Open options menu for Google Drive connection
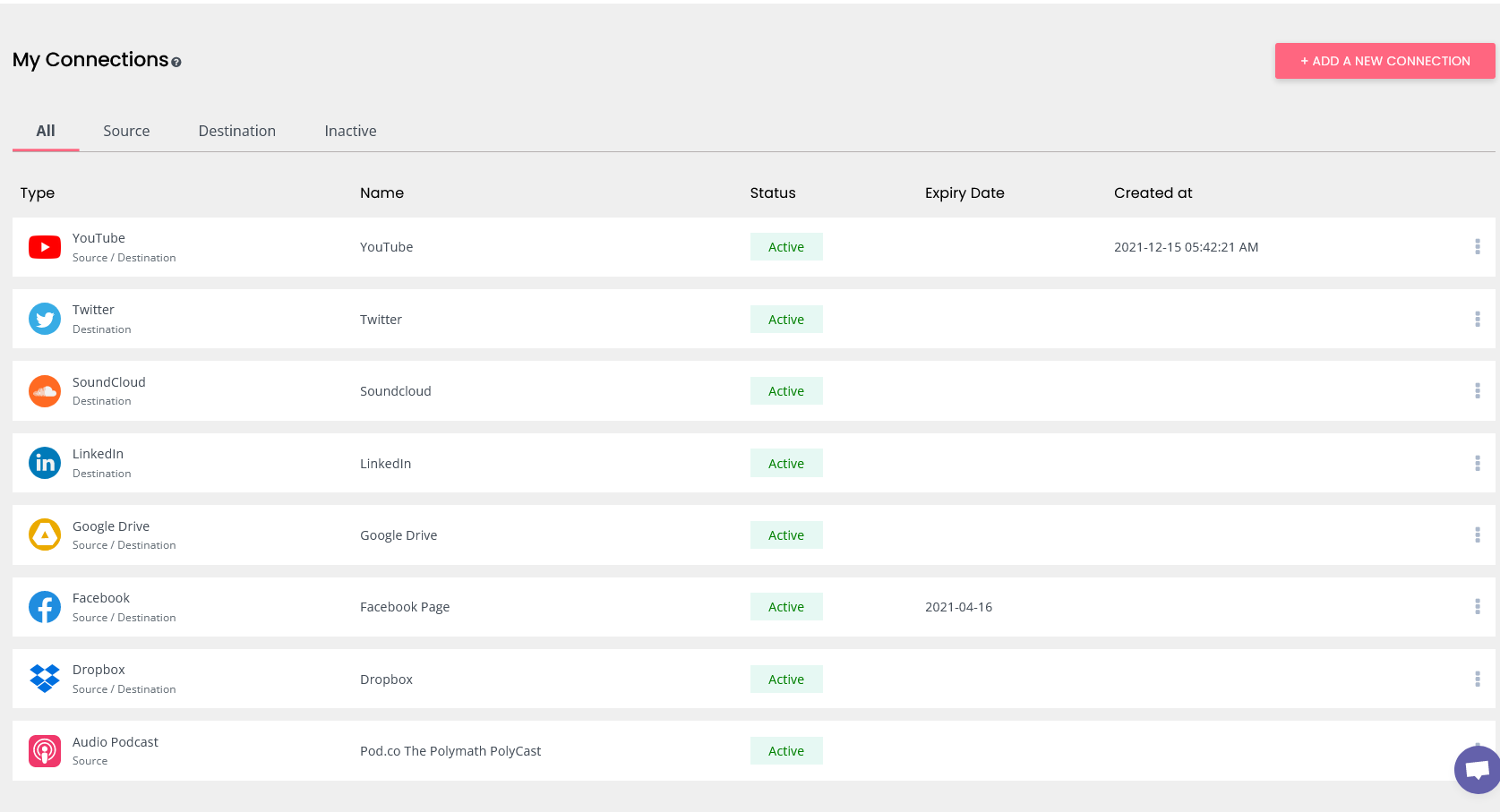 click(1478, 534)
